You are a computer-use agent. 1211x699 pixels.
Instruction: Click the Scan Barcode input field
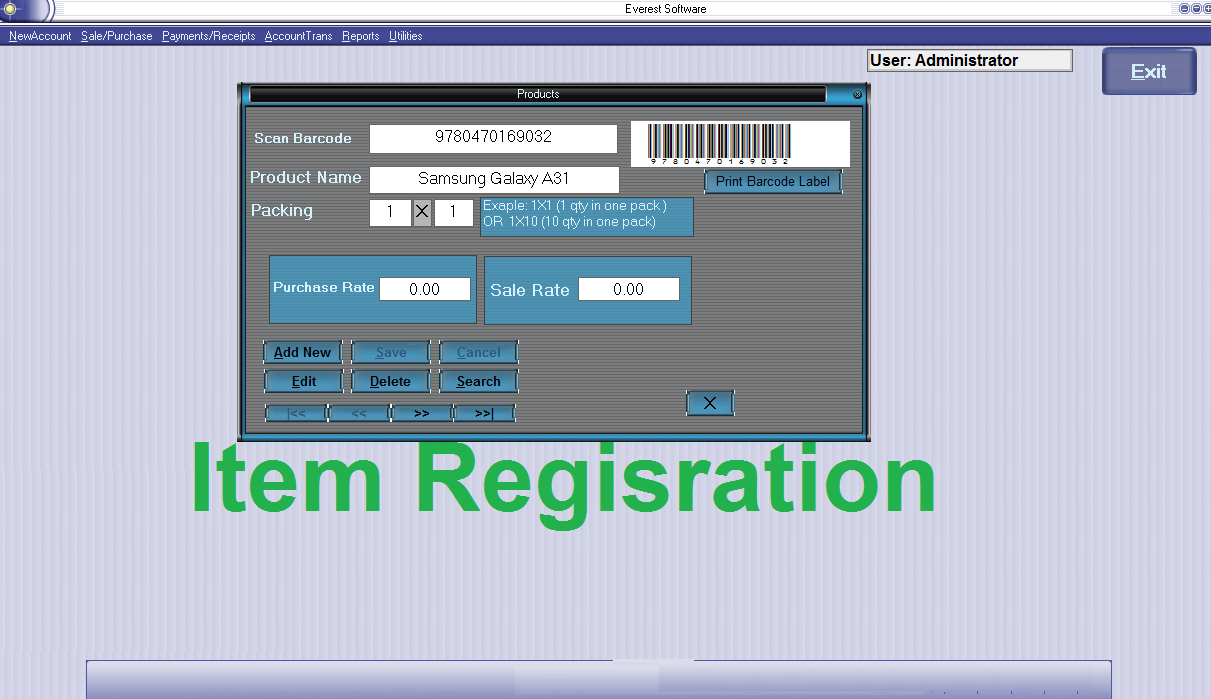tap(493, 138)
